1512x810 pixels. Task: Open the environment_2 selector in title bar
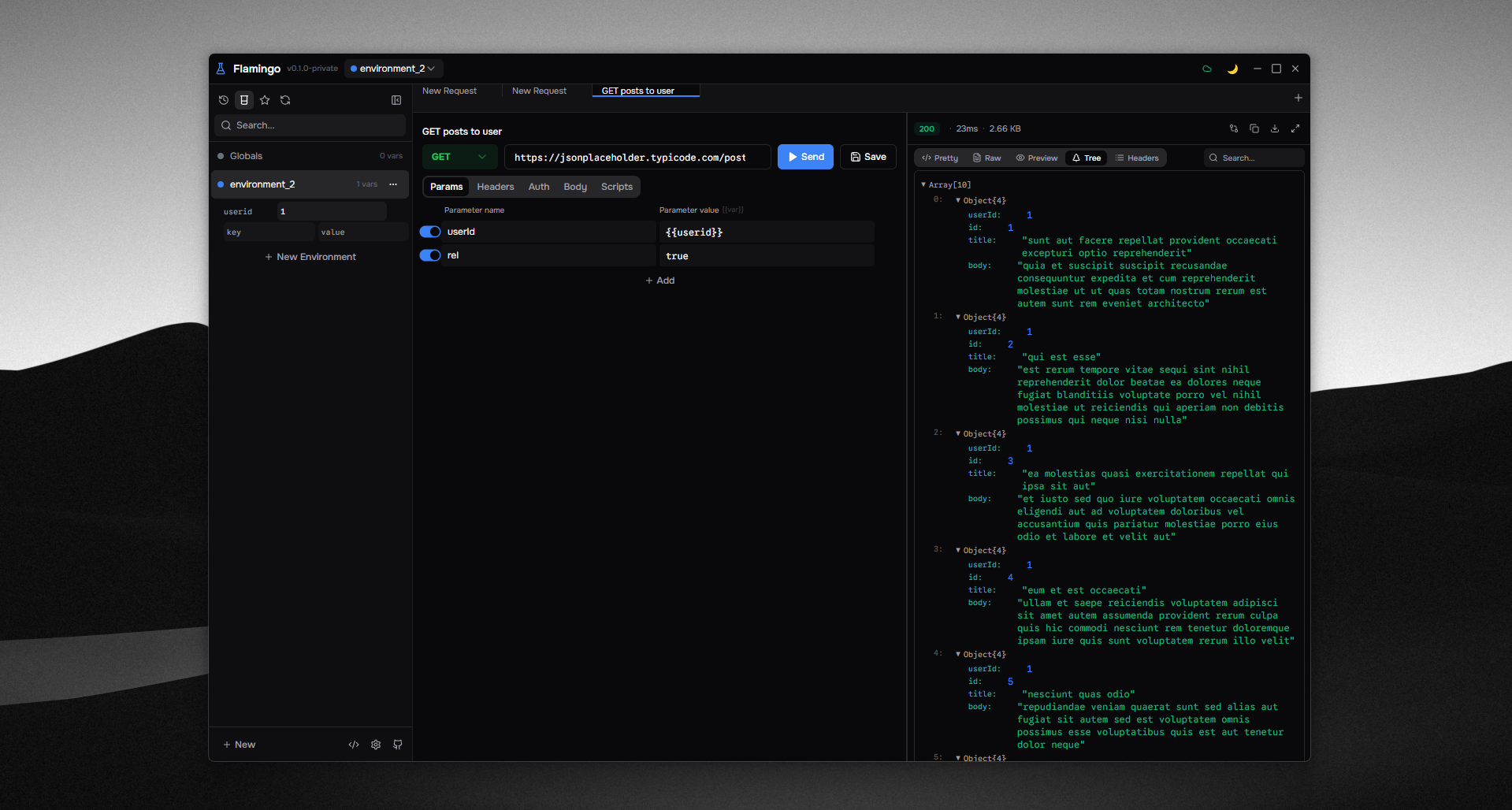point(393,69)
